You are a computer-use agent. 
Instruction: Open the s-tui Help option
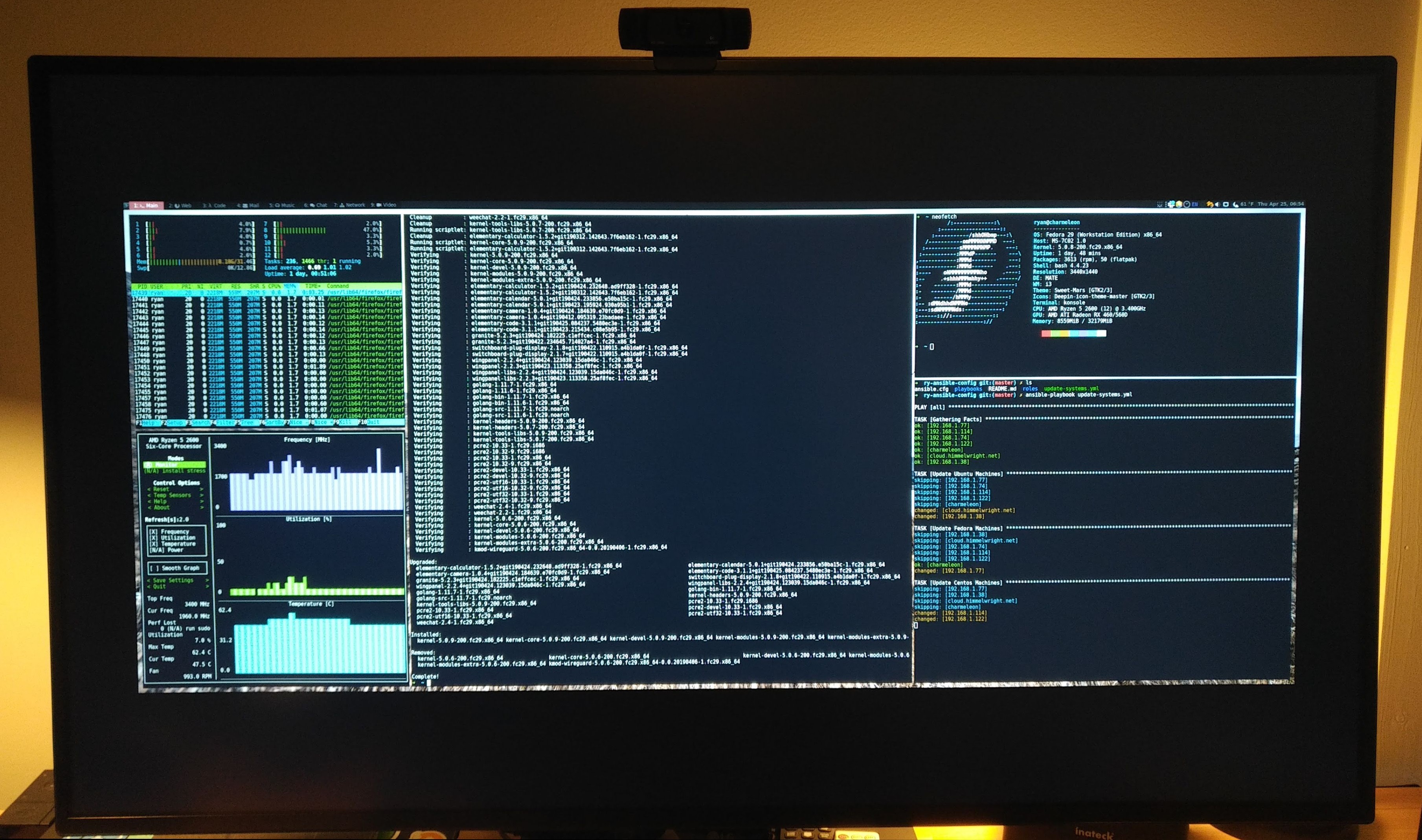(x=160, y=501)
